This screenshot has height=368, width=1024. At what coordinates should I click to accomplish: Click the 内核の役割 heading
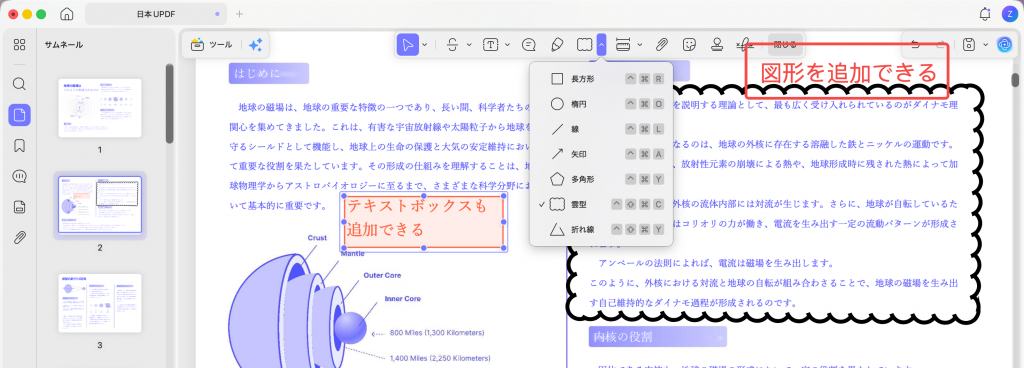[657, 337]
